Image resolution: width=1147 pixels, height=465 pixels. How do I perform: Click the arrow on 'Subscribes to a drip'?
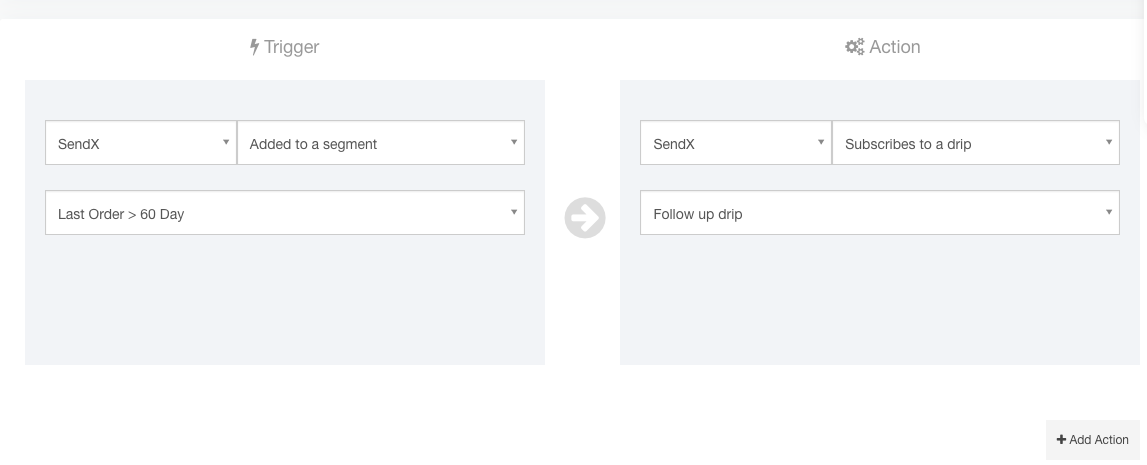click(1109, 143)
